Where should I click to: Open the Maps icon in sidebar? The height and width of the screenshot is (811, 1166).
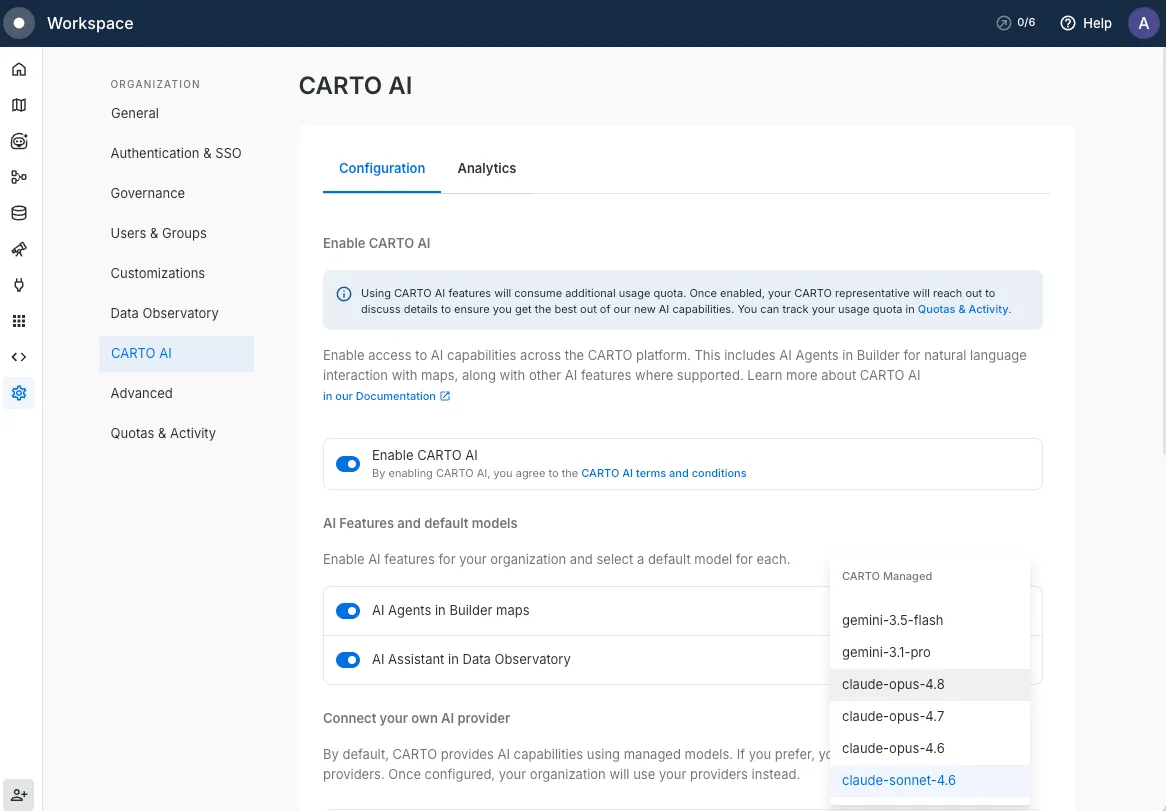(19, 105)
